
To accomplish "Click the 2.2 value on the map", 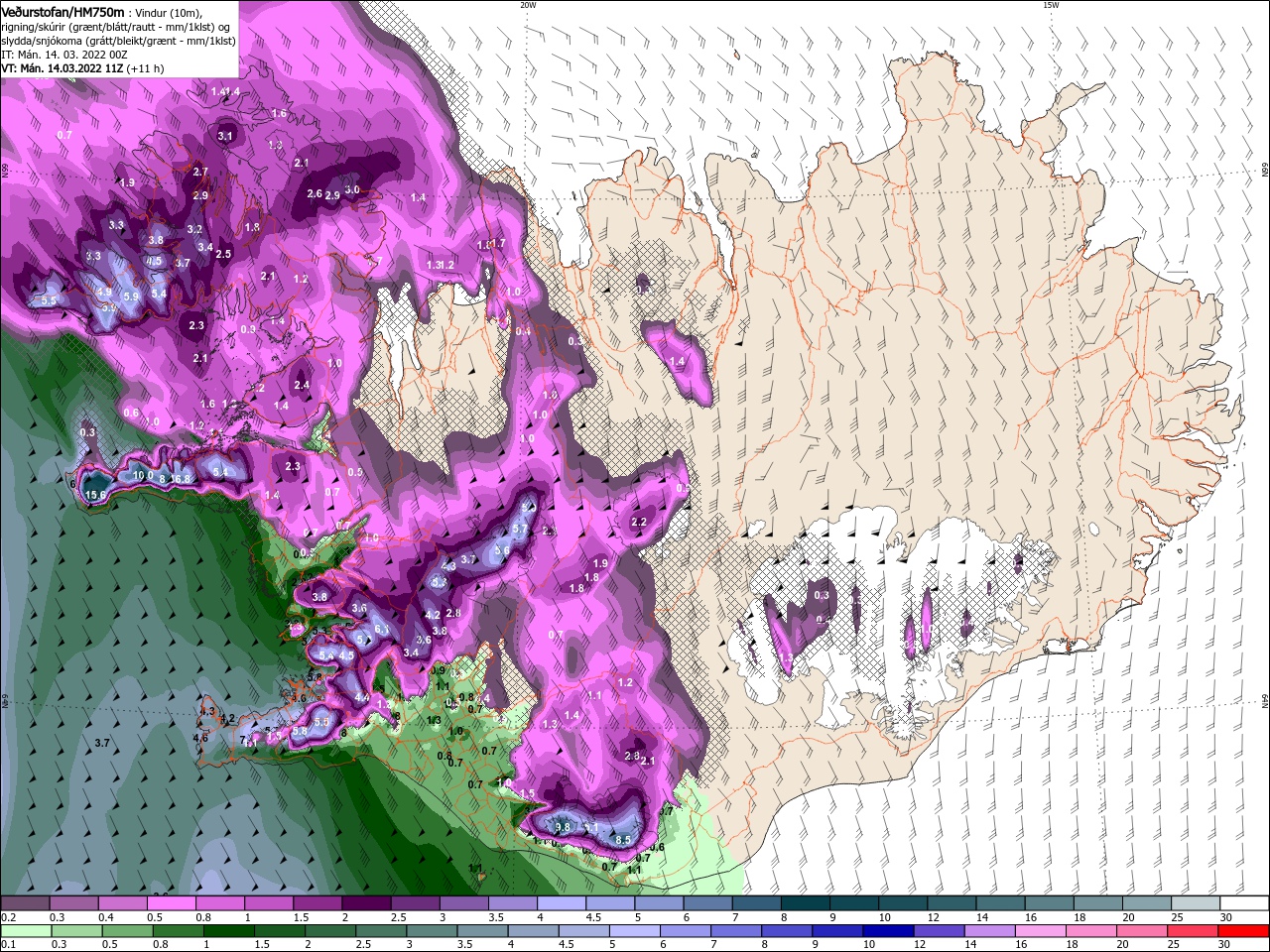I will [639, 522].
